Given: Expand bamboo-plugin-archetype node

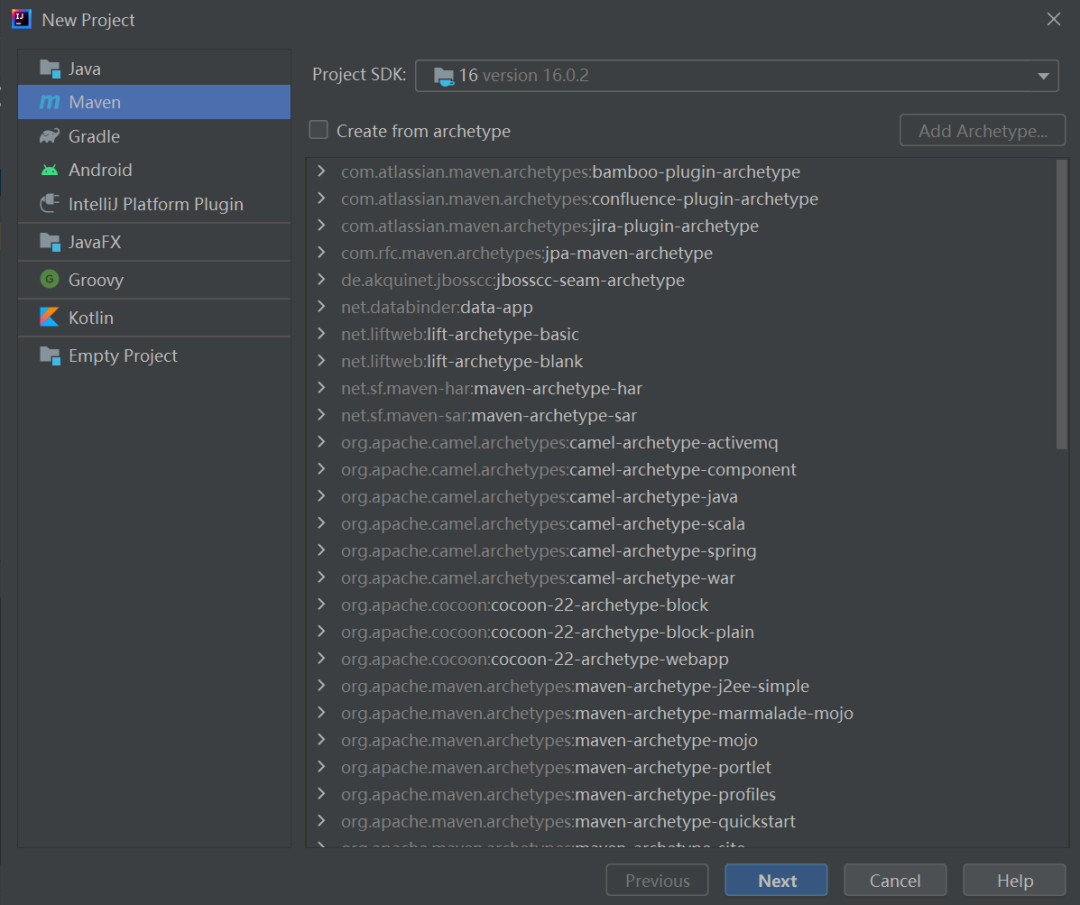Looking at the screenshot, I should [x=321, y=171].
